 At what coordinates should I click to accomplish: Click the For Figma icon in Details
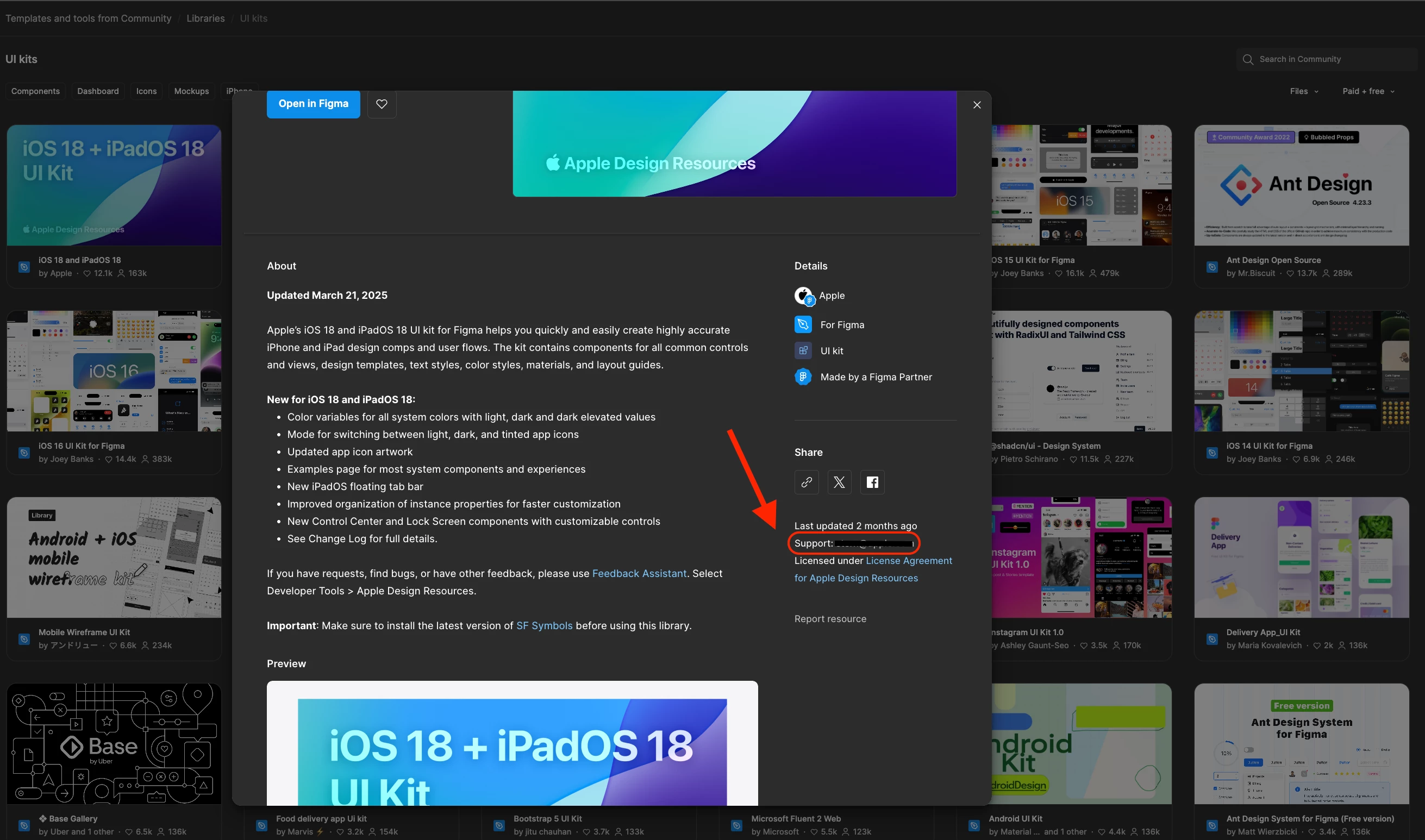(x=803, y=324)
